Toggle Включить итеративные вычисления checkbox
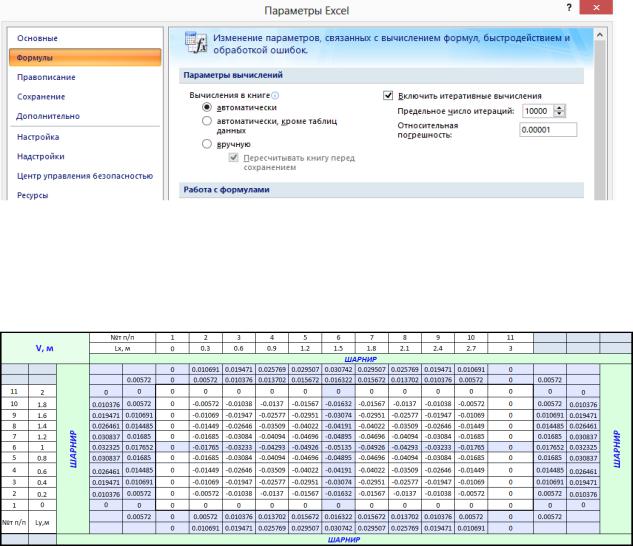Screen dimensions: 633x546 [390, 95]
